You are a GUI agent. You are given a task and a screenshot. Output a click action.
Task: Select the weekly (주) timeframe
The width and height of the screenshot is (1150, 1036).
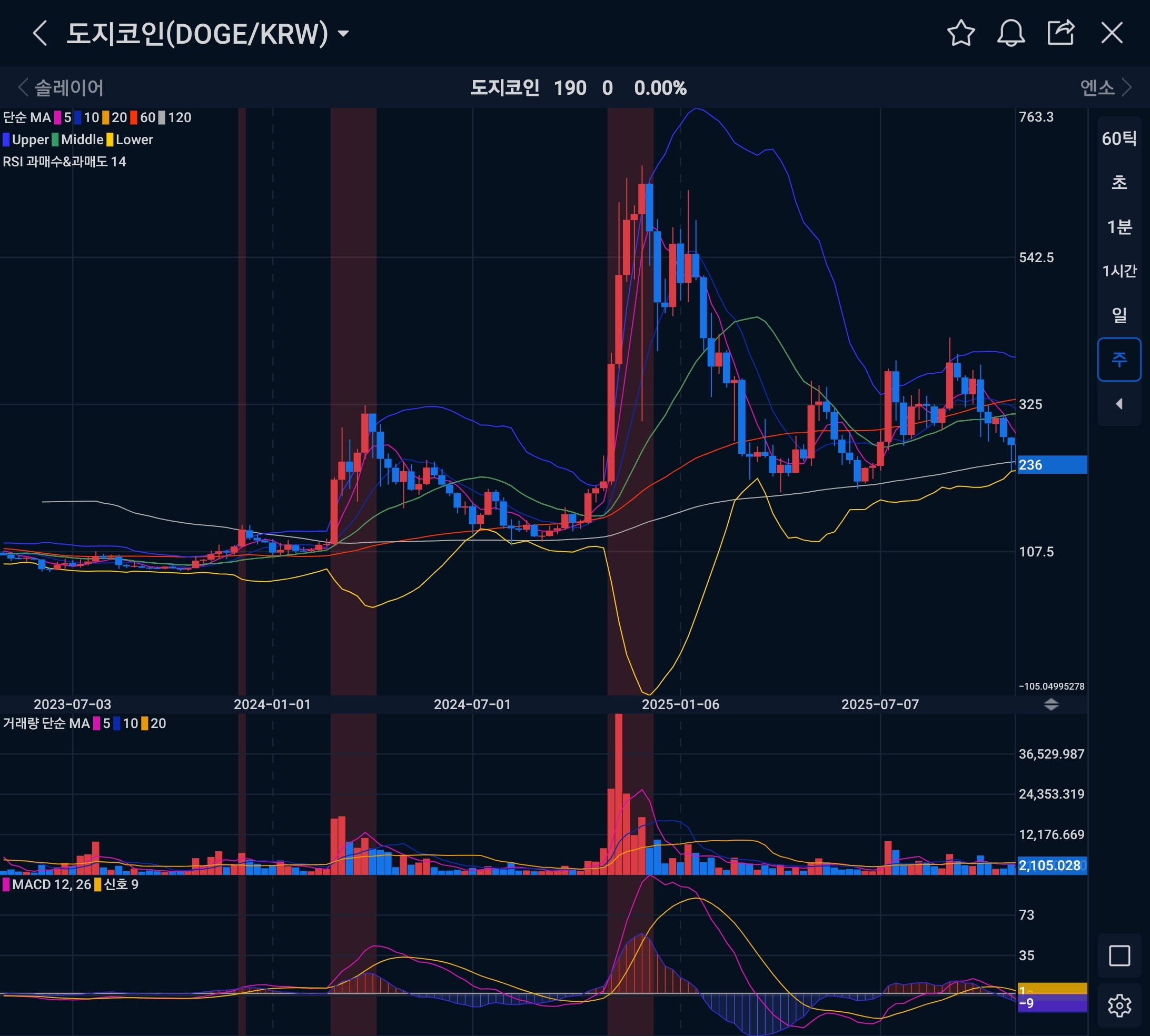(1119, 359)
